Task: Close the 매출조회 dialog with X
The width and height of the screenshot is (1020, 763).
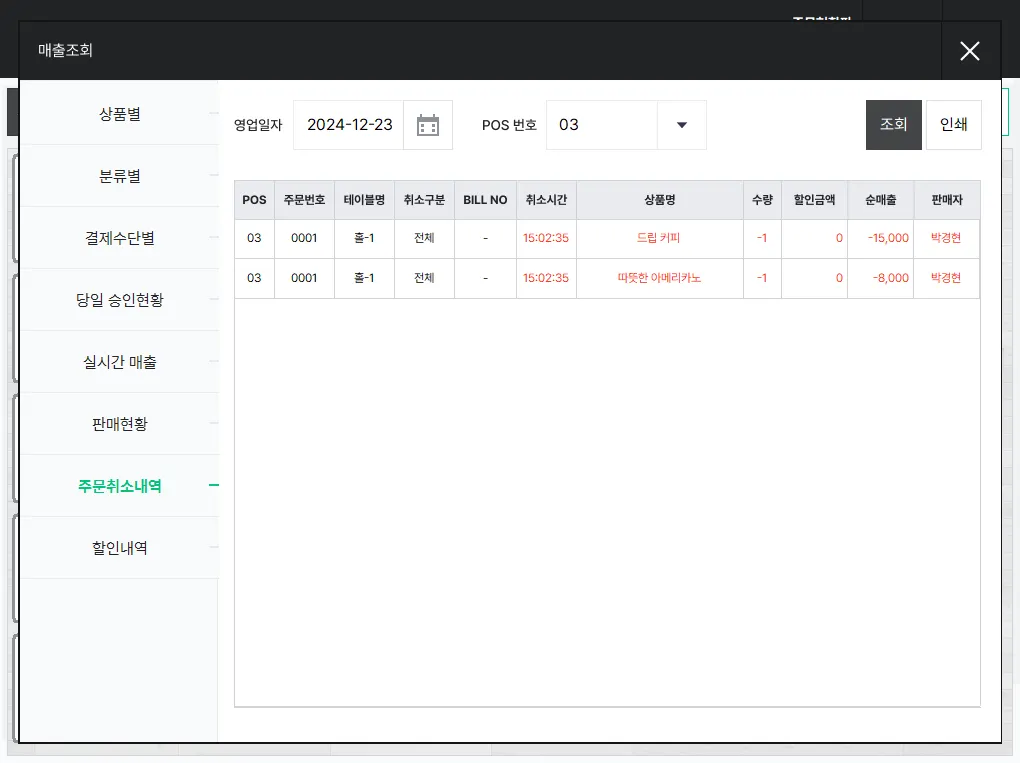Action: click(970, 51)
